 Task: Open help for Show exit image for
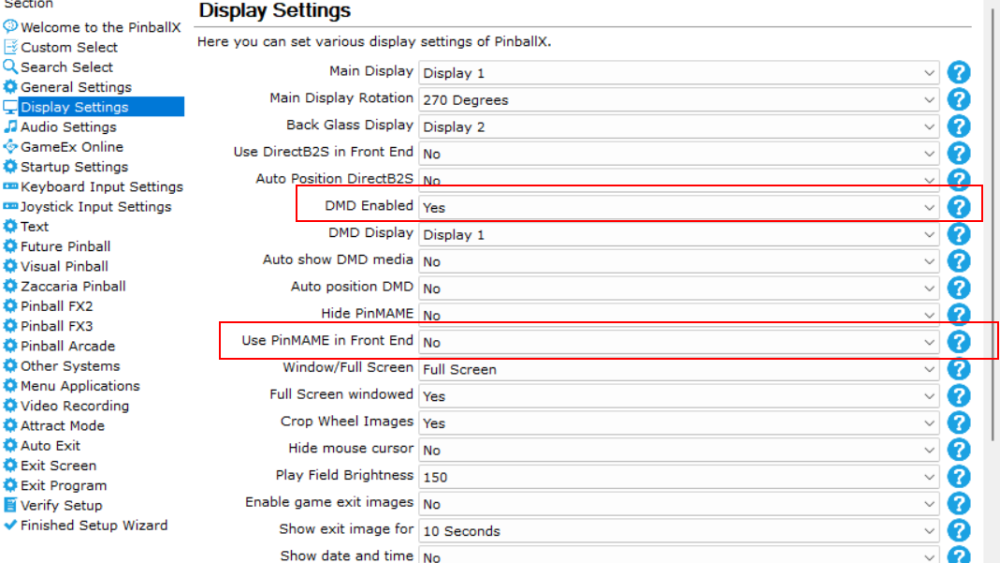(959, 530)
